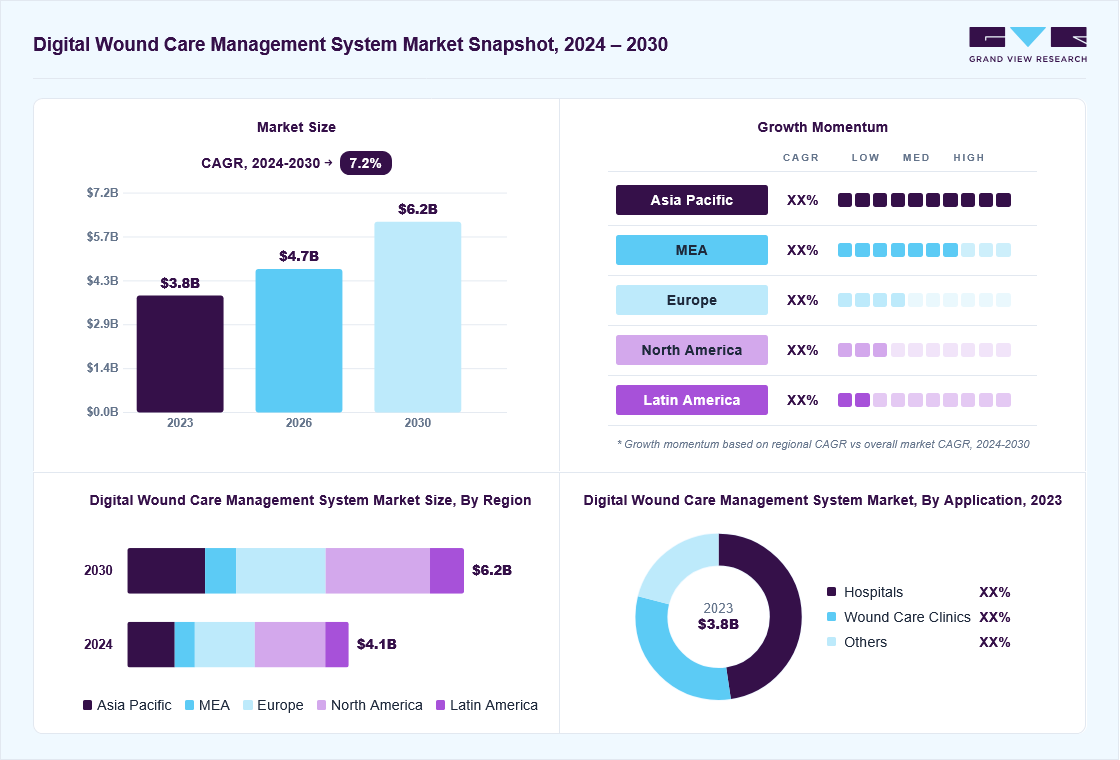Select the 2030 light blue market size bar
Screen dimensions: 1120x760
pos(418,317)
